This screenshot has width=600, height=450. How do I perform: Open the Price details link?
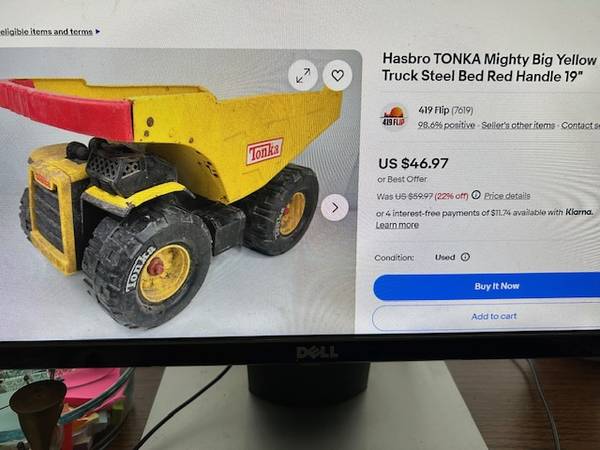[x=507, y=196]
